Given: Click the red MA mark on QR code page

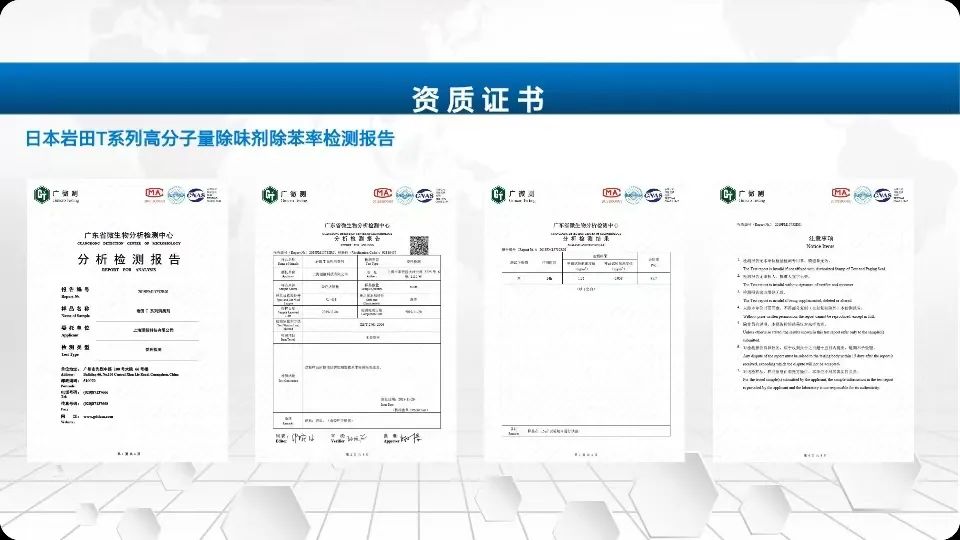Looking at the screenshot, I should coord(383,195).
